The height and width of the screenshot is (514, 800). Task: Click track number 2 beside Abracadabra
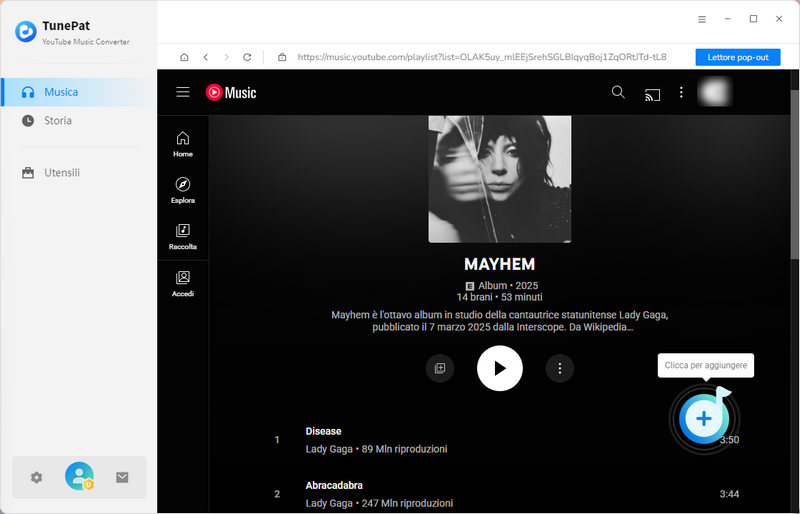point(277,494)
